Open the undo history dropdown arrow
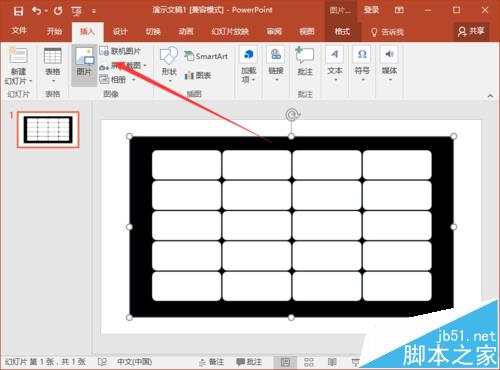The image size is (500, 370). (46, 11)
